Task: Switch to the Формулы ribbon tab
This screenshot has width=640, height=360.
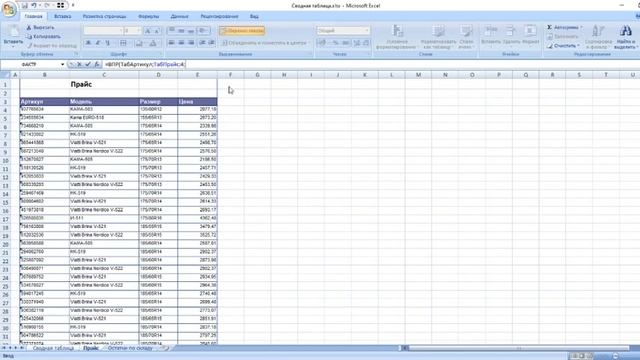Action: coord(149,16)
